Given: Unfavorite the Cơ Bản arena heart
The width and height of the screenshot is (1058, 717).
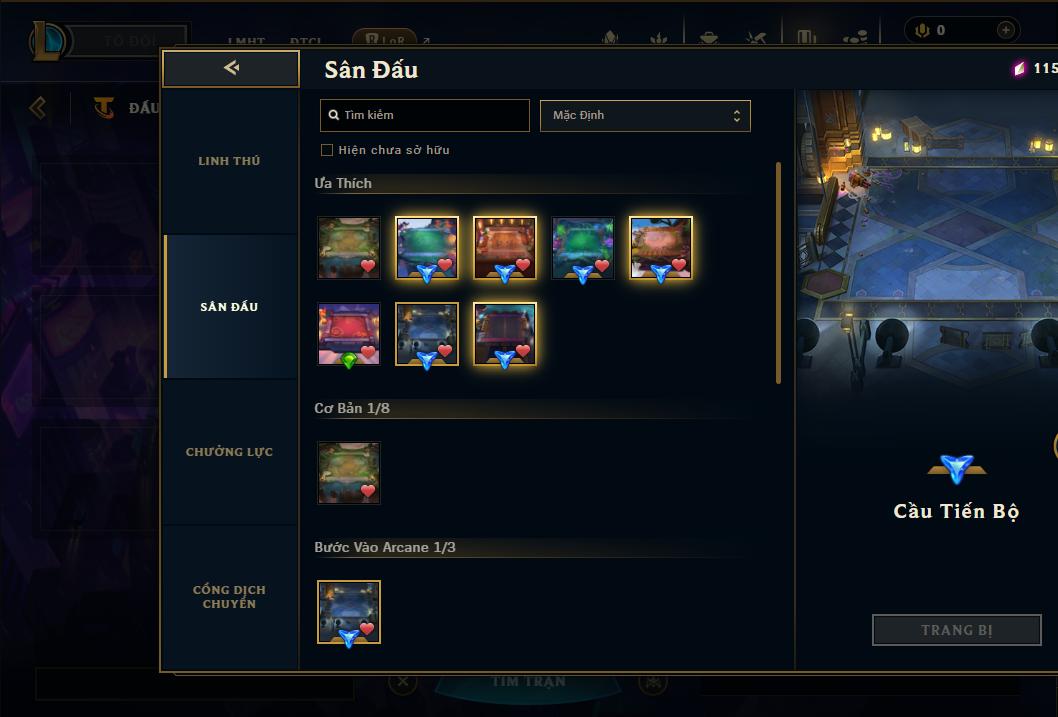Looking at the screenshot, I should click(x=368, y=490).
